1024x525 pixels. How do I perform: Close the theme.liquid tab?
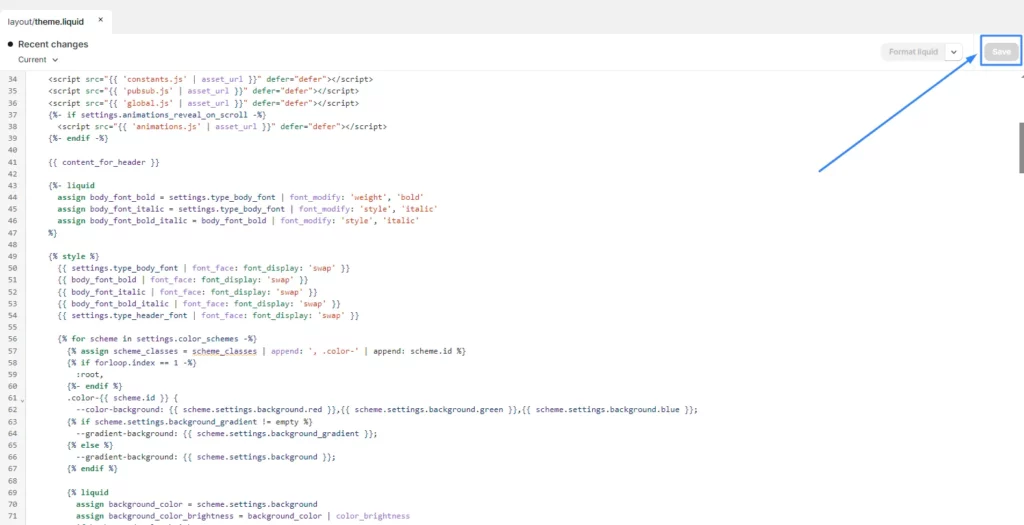(101, 20)
